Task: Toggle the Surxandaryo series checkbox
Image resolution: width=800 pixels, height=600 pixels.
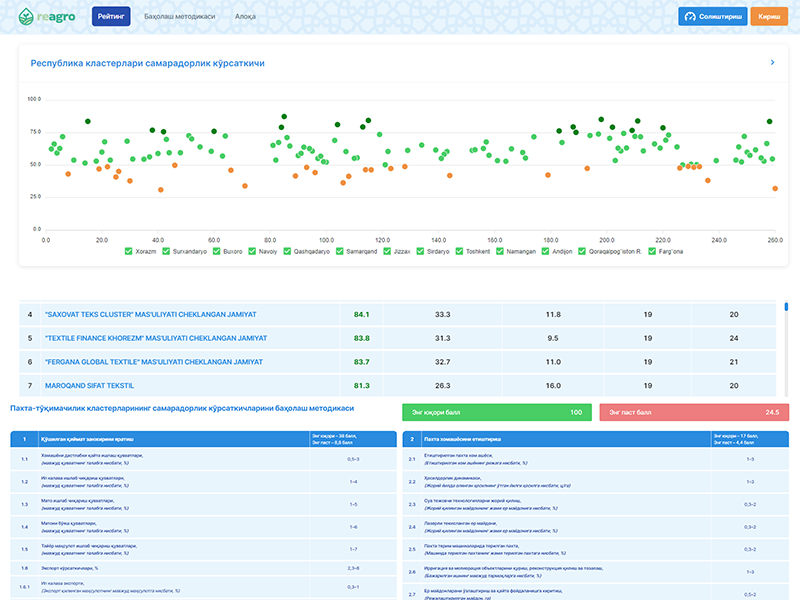Action: [167, 252]
